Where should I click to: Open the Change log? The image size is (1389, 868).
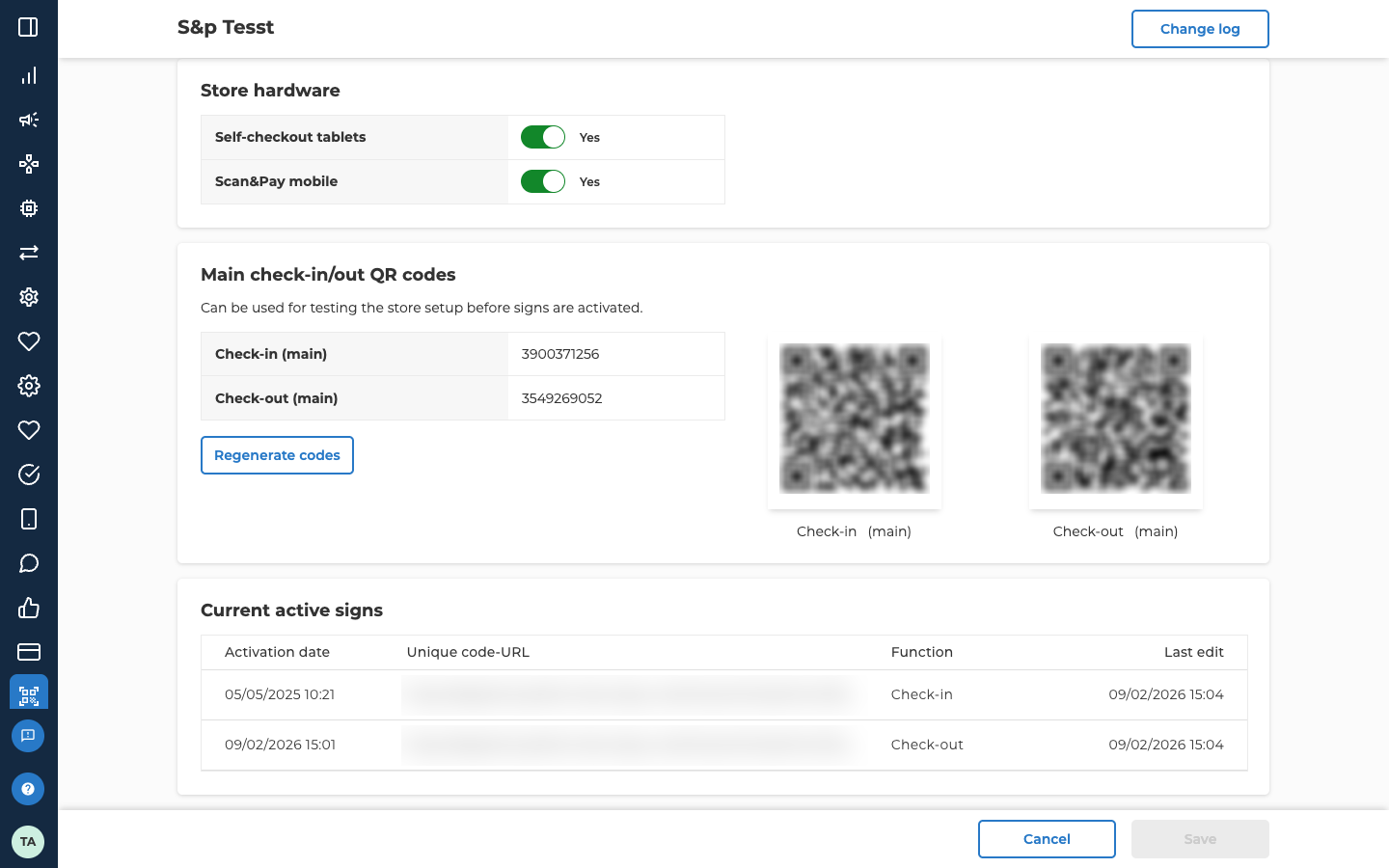coord(1200,29)
